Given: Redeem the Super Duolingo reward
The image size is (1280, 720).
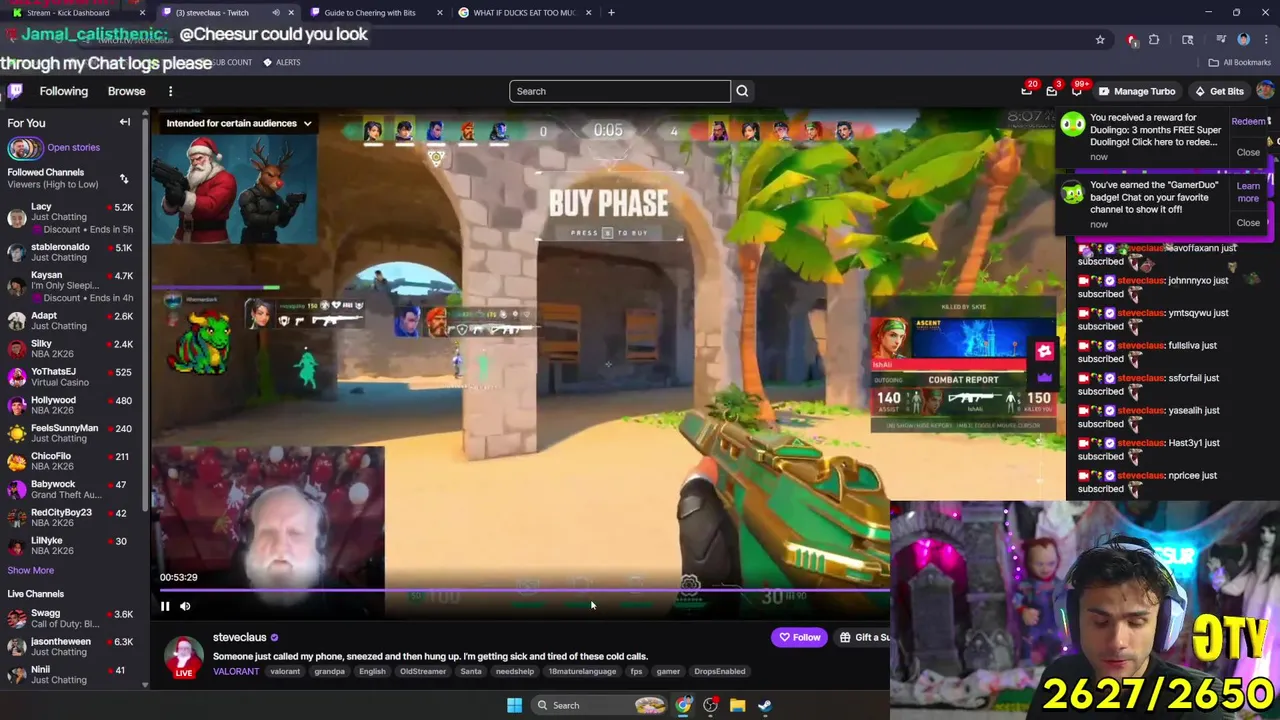Looking at the screenshot, I should point(1248,122).
